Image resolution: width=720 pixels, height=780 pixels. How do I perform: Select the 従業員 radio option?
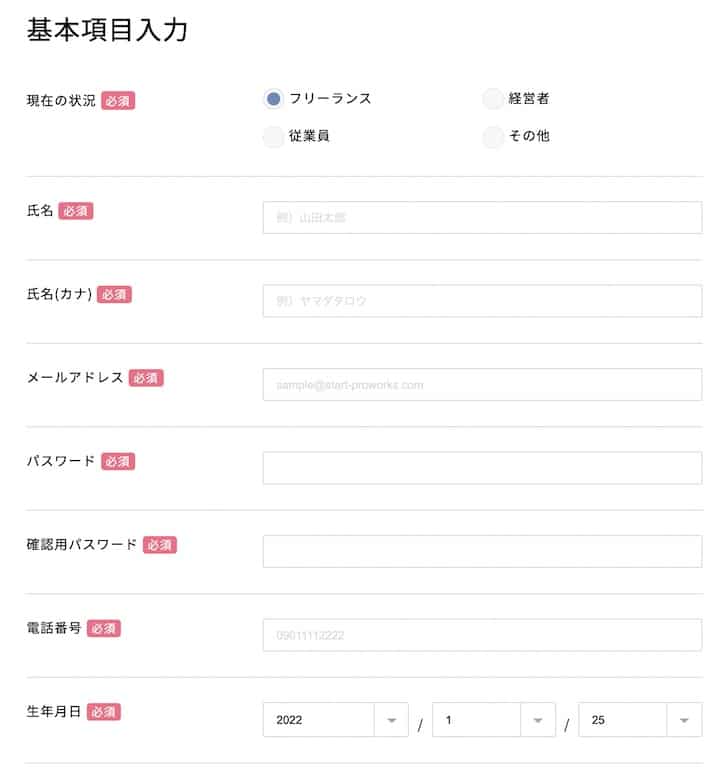point(273,136)
